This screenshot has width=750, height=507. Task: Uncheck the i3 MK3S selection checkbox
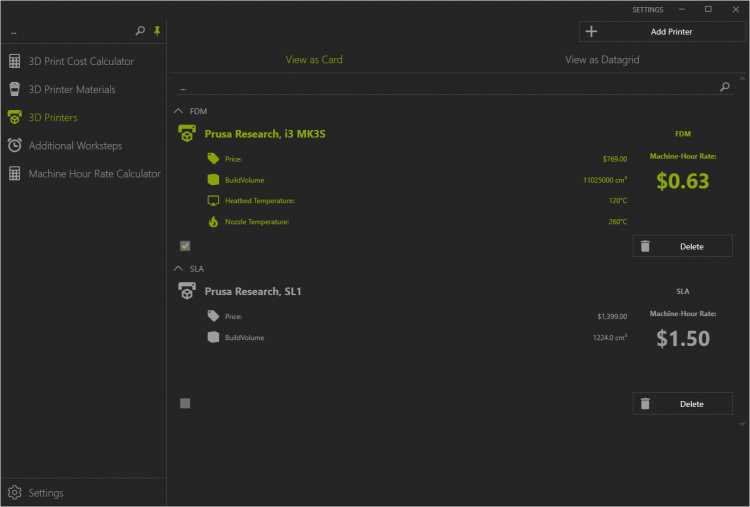185,245
